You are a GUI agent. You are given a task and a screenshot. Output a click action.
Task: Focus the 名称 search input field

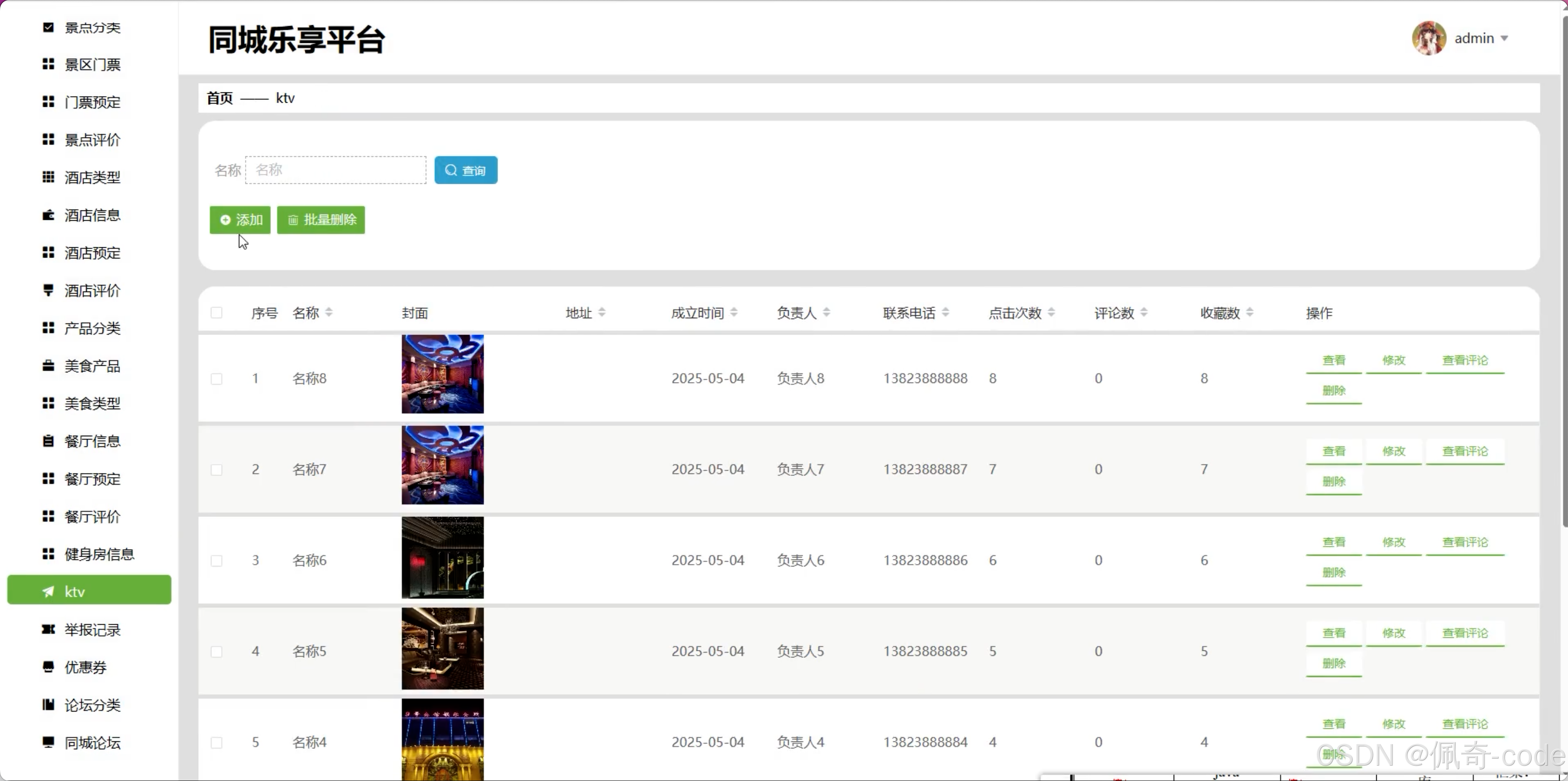[336, 170]
